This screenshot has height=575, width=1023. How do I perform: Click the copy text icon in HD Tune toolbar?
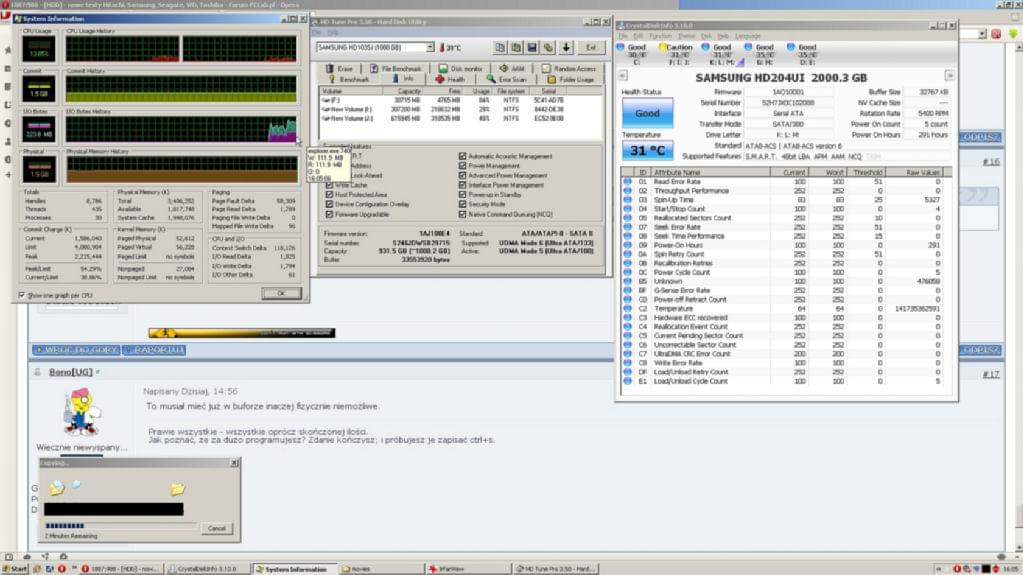501,47
